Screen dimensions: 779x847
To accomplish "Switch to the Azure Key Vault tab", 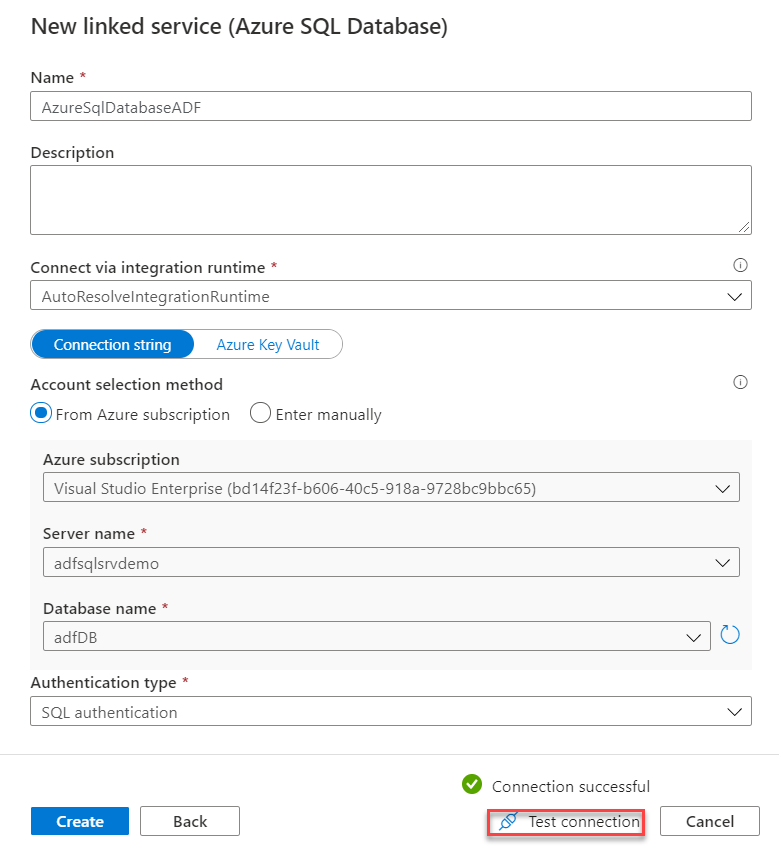I will [268, 344].
